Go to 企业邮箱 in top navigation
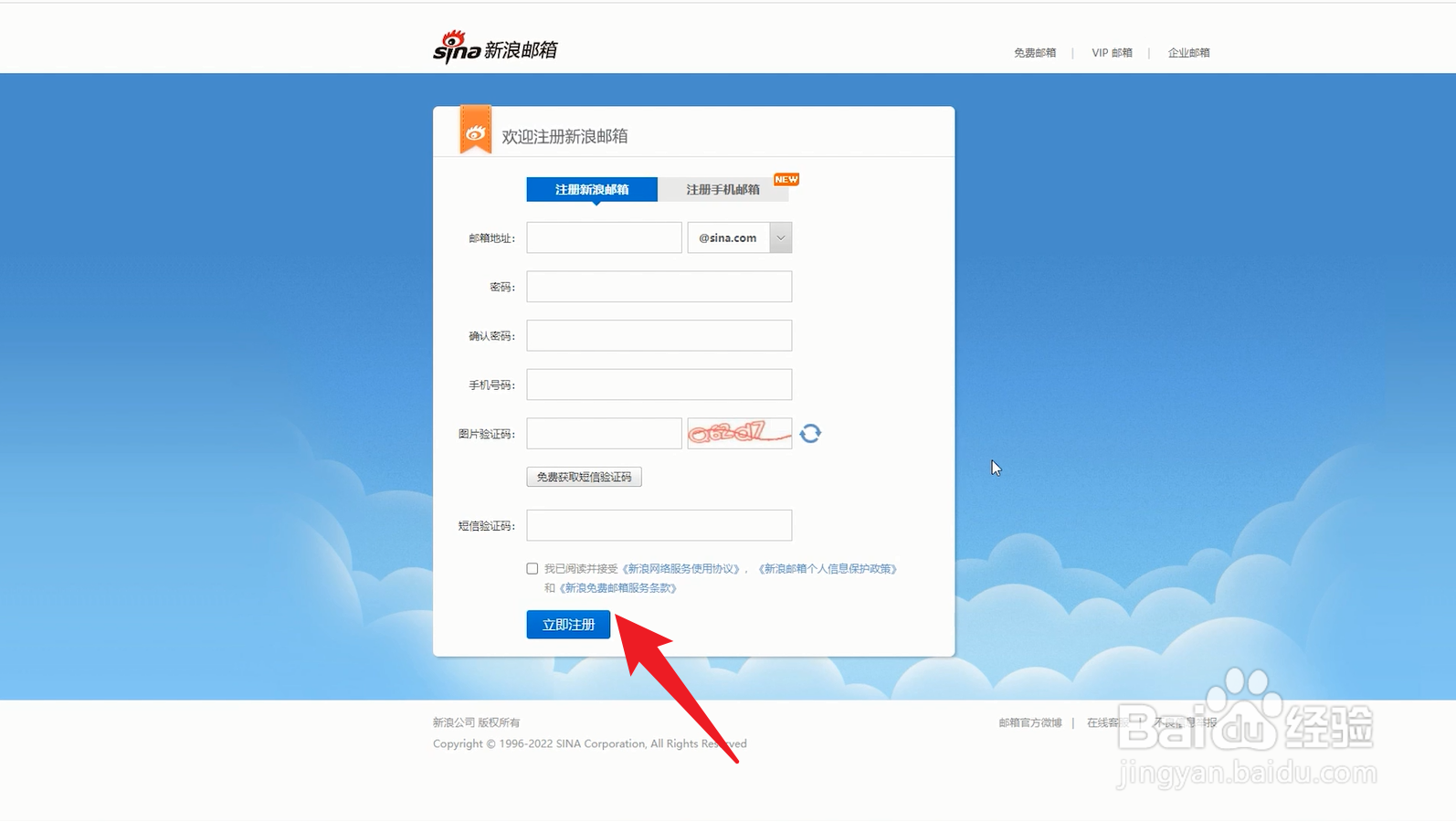 tap(1188, 53)
